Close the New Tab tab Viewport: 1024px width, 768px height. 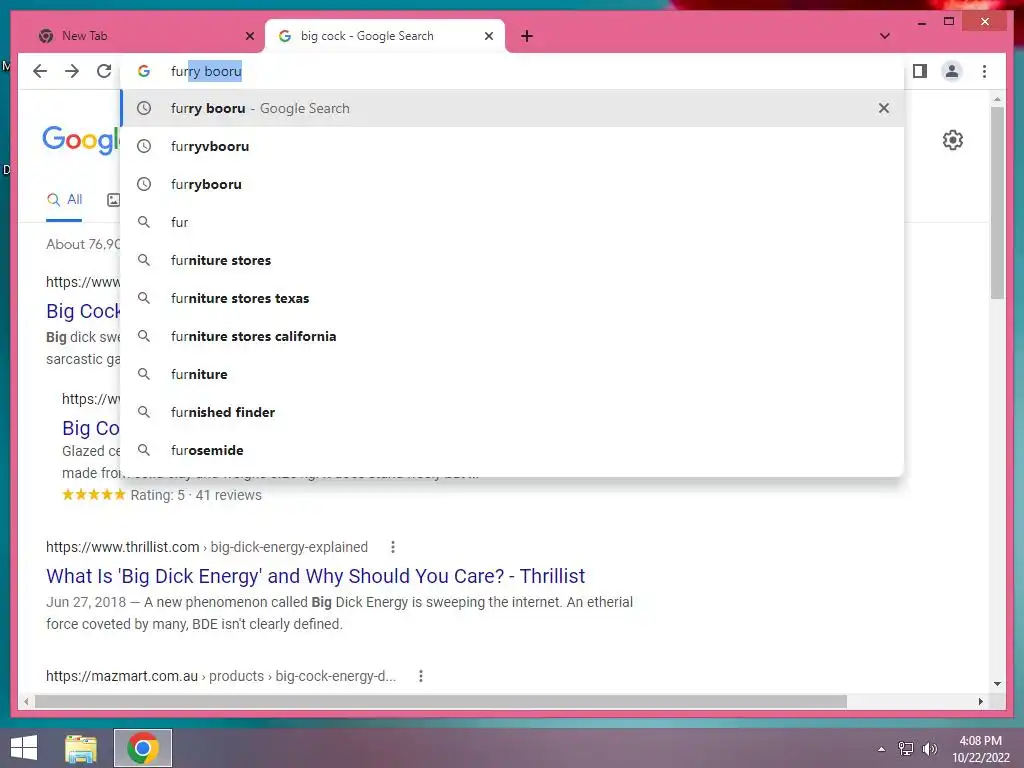(249, 36)
